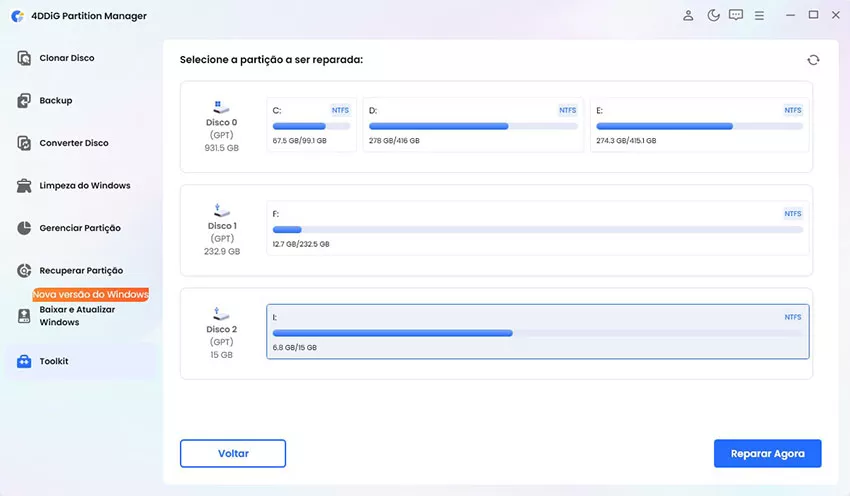Click '232.9 GB' size of Disco 1
The width and height of the screenshot is (850, 496).
point(222,252)
